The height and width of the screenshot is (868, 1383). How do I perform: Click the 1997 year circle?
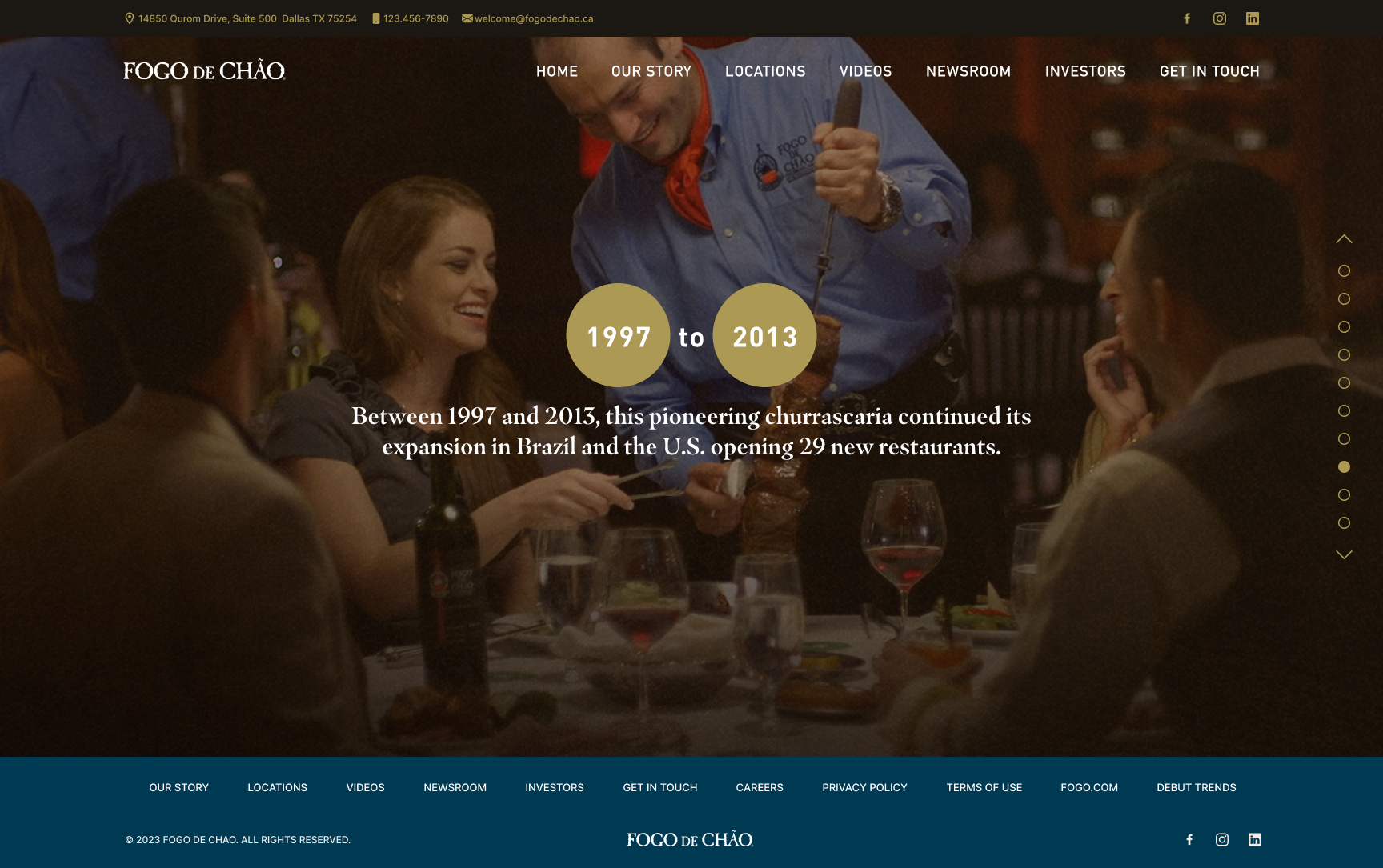(618, 335)
